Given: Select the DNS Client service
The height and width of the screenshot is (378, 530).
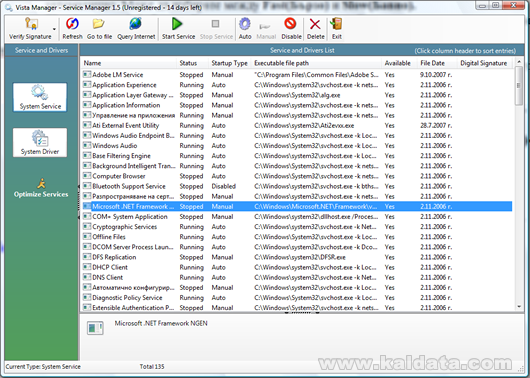Looking at the screenshot, I should tap(297, 278).
